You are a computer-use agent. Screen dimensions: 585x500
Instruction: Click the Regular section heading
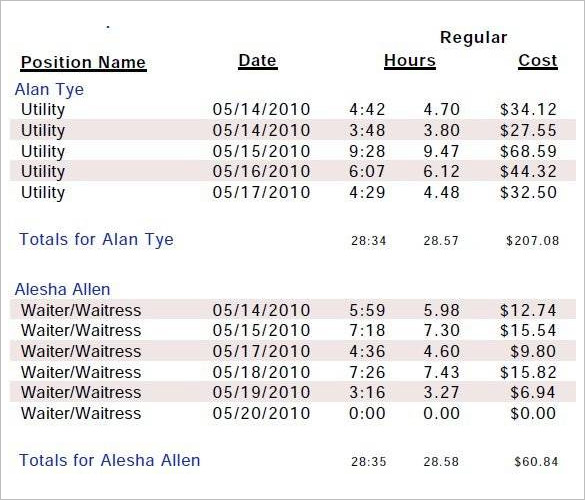[x=474, y=37]
